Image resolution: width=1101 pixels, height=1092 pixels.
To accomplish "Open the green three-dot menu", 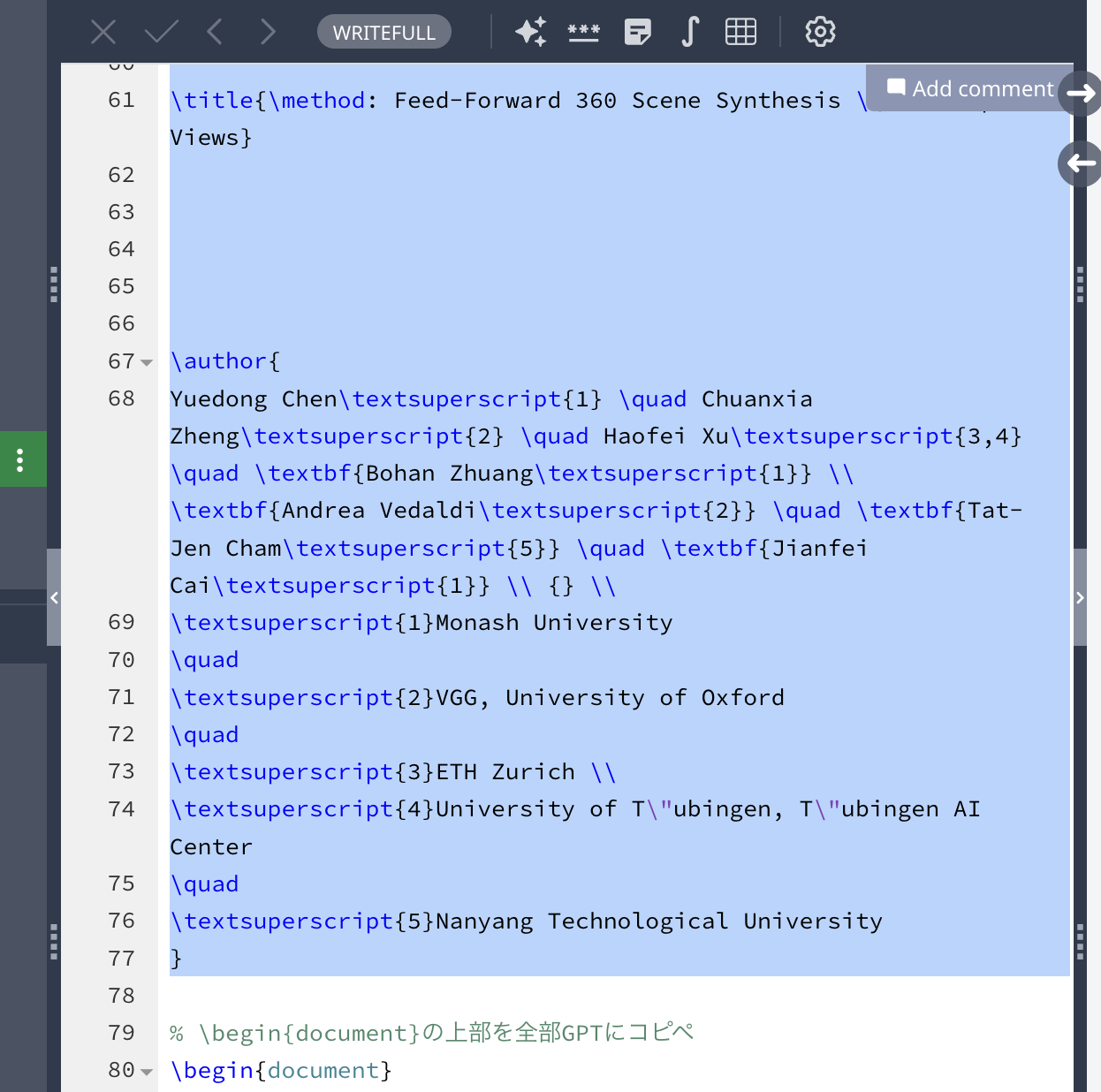I will tap(20, 459).
